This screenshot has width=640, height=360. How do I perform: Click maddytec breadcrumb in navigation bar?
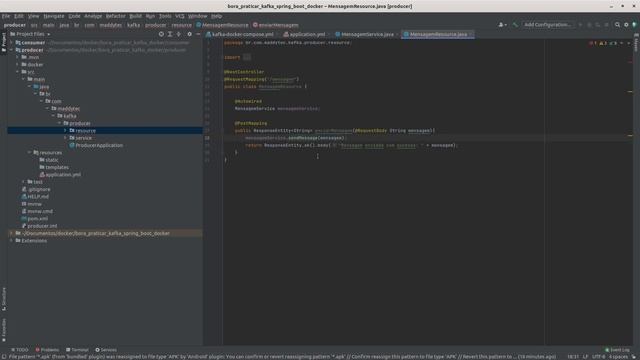111,25
